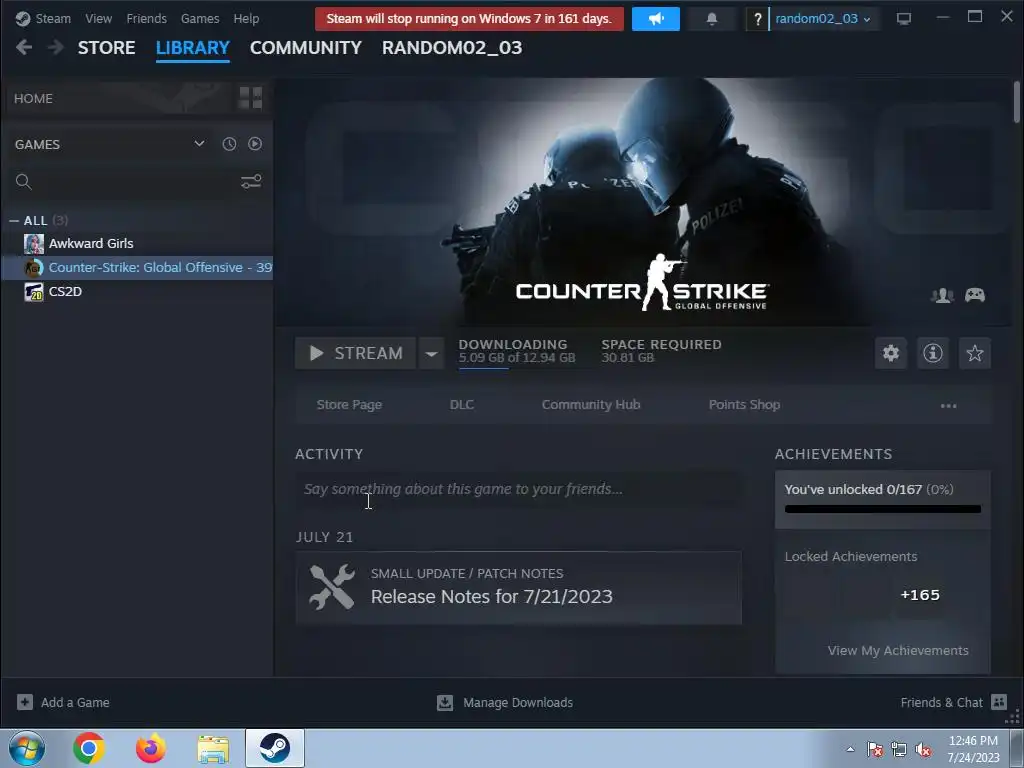1024x768 pixels.
Task: Click the achievements progress bar
Action: (x=883, y=509)
